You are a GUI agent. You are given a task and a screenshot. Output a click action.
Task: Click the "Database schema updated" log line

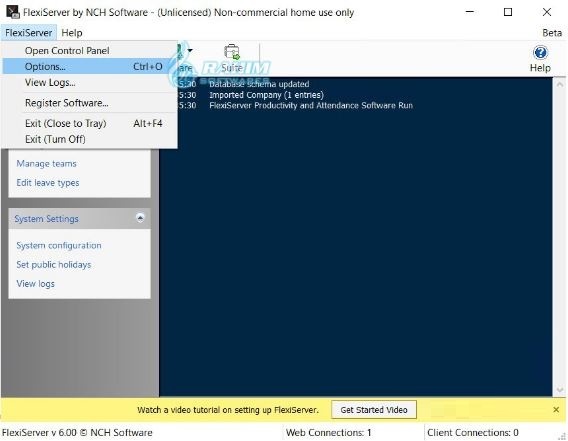[x=259, y=84]
